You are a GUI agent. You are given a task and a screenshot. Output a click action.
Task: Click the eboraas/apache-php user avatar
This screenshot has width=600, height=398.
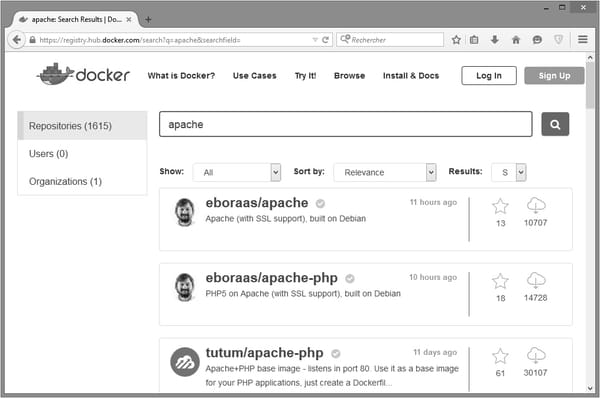click(x=185, y=287)
